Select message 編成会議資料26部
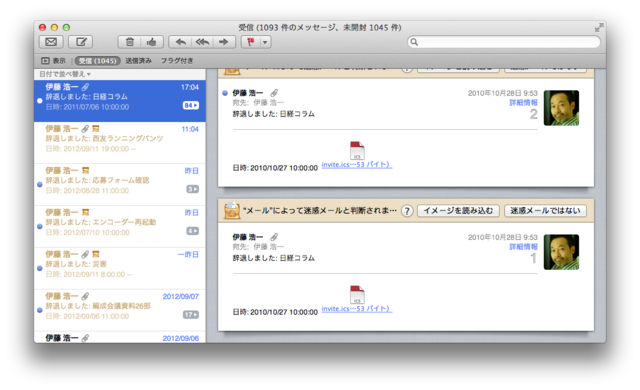 [x=120, y=310]
